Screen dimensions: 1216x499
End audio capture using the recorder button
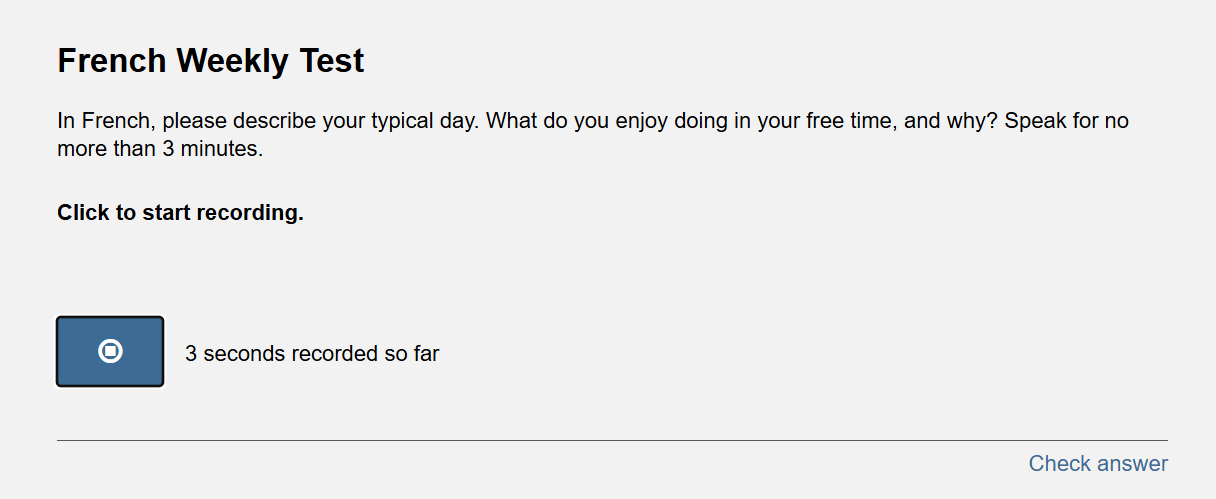(x=110, y=351)
